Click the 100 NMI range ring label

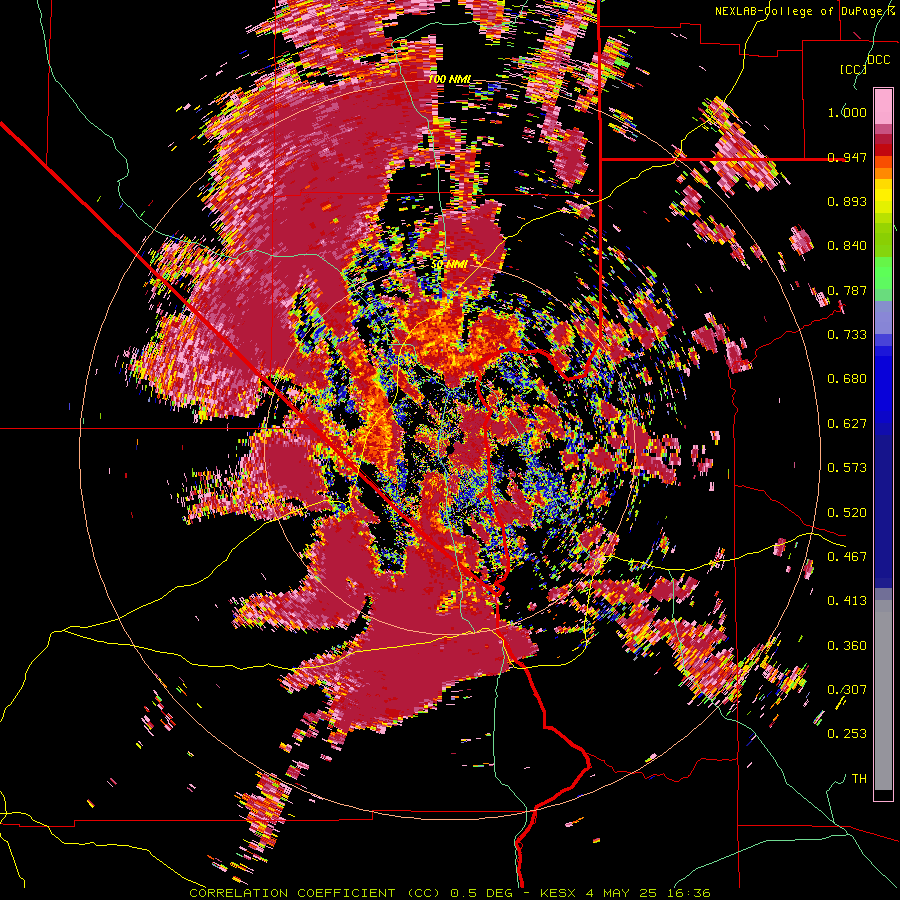click(449, 79)
